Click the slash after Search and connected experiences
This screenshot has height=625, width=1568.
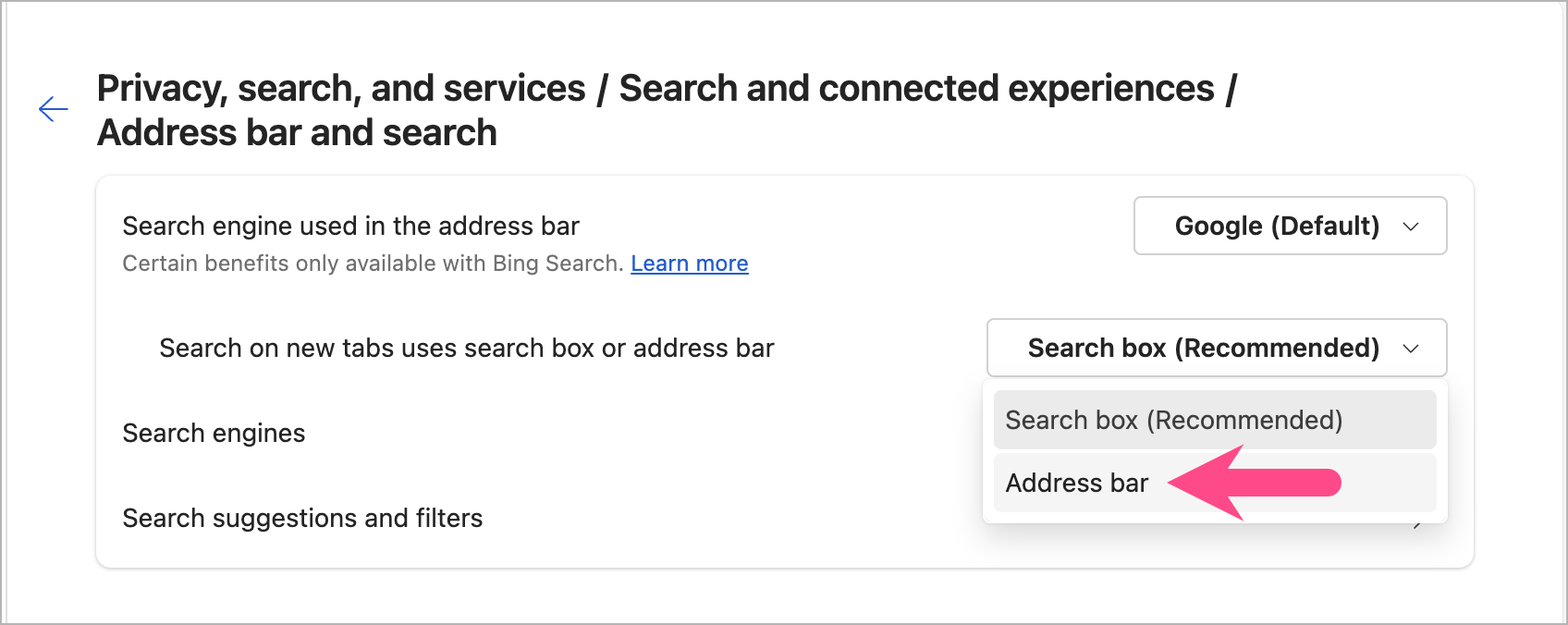(1231, 90)
